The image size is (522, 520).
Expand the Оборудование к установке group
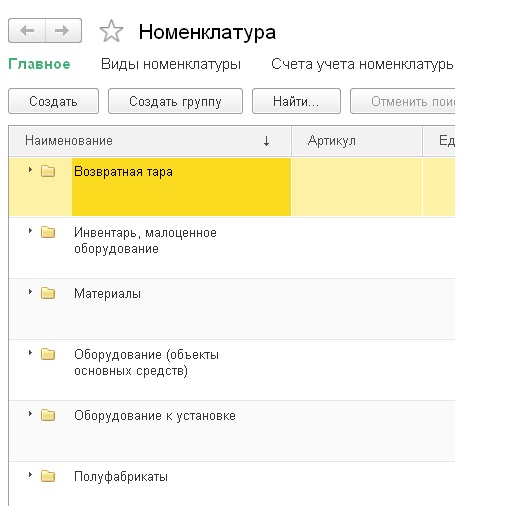[x=30, y=414]
